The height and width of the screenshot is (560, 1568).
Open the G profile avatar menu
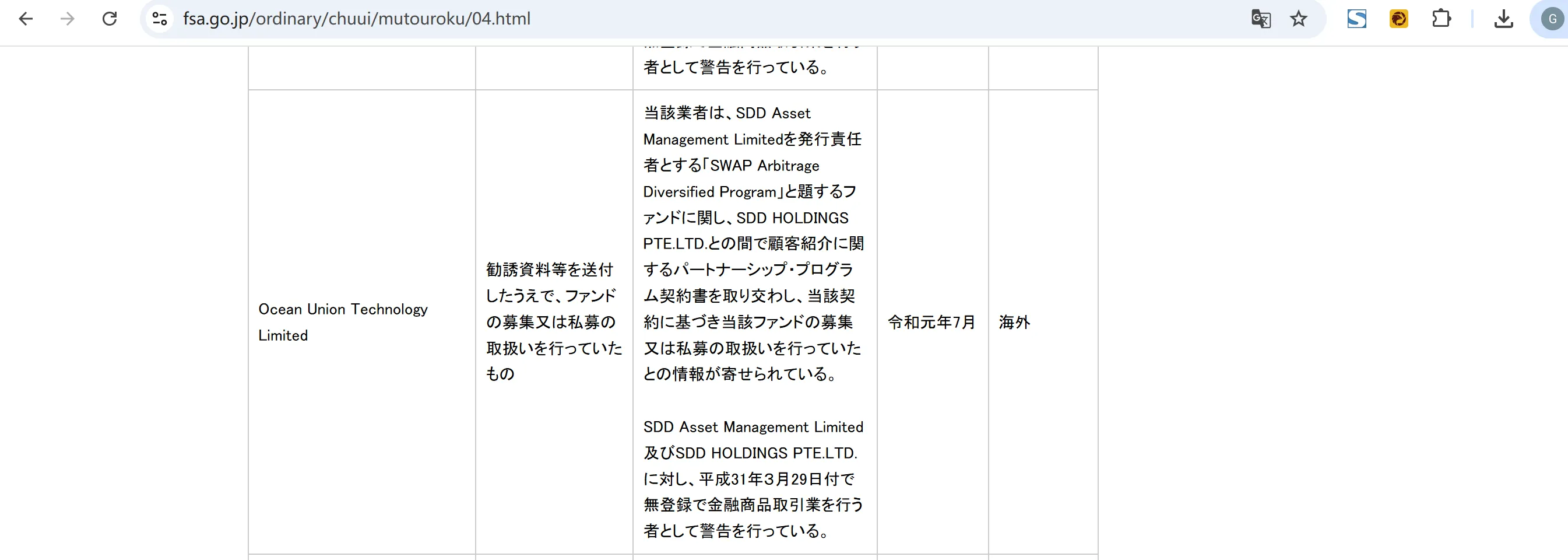pyautogui.click(x=1552, y=19)
